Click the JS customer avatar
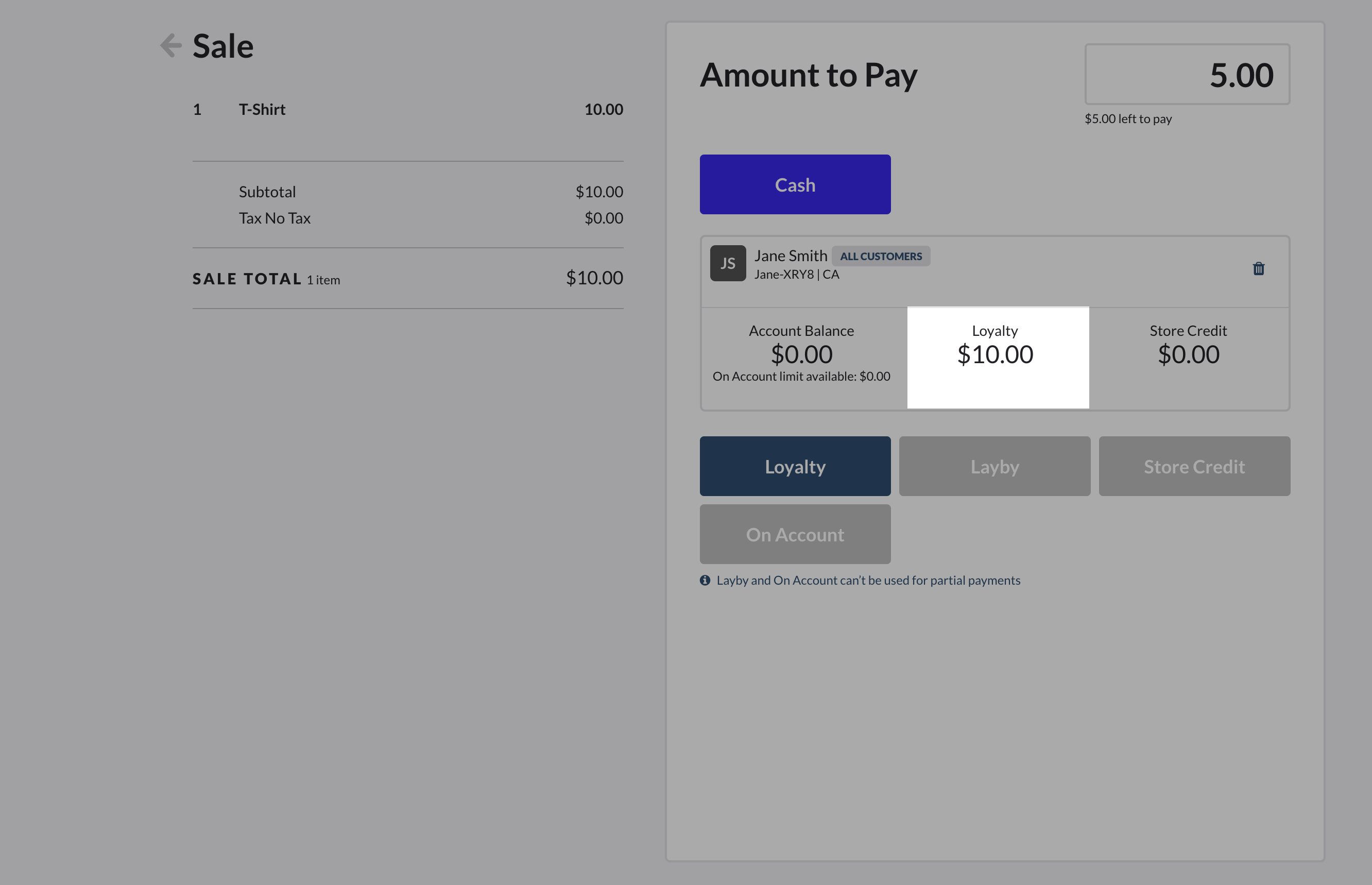Viewport: 1372px width, 885px height. point(727,263)
